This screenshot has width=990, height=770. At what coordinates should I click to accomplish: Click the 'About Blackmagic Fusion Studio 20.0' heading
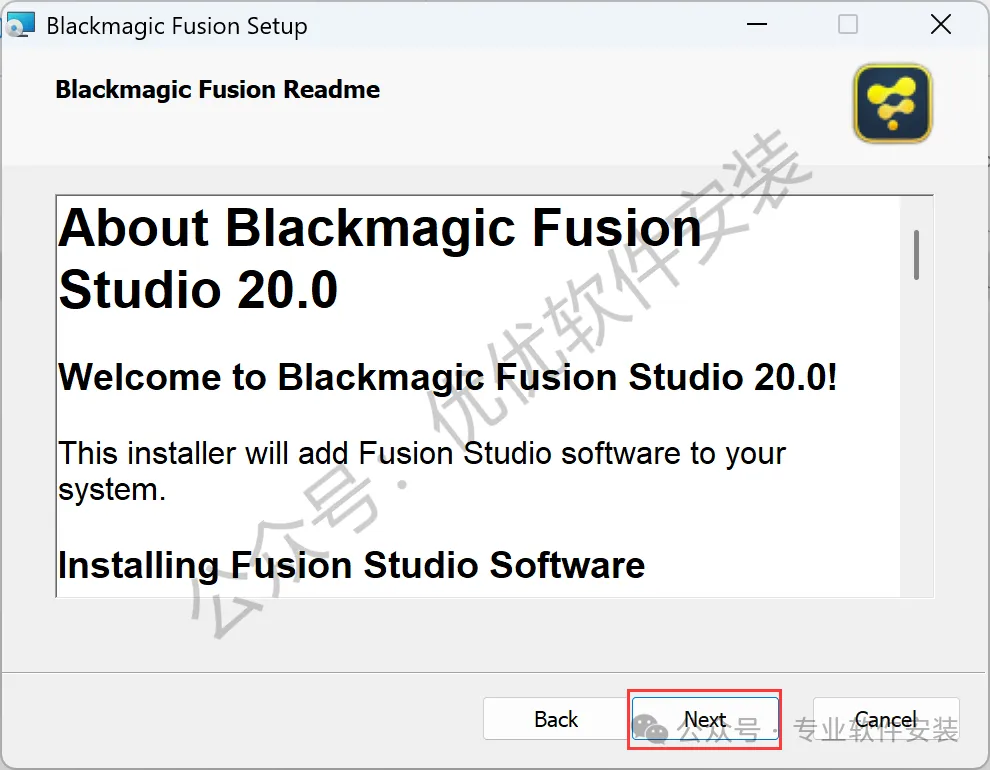tap(380, 259)
